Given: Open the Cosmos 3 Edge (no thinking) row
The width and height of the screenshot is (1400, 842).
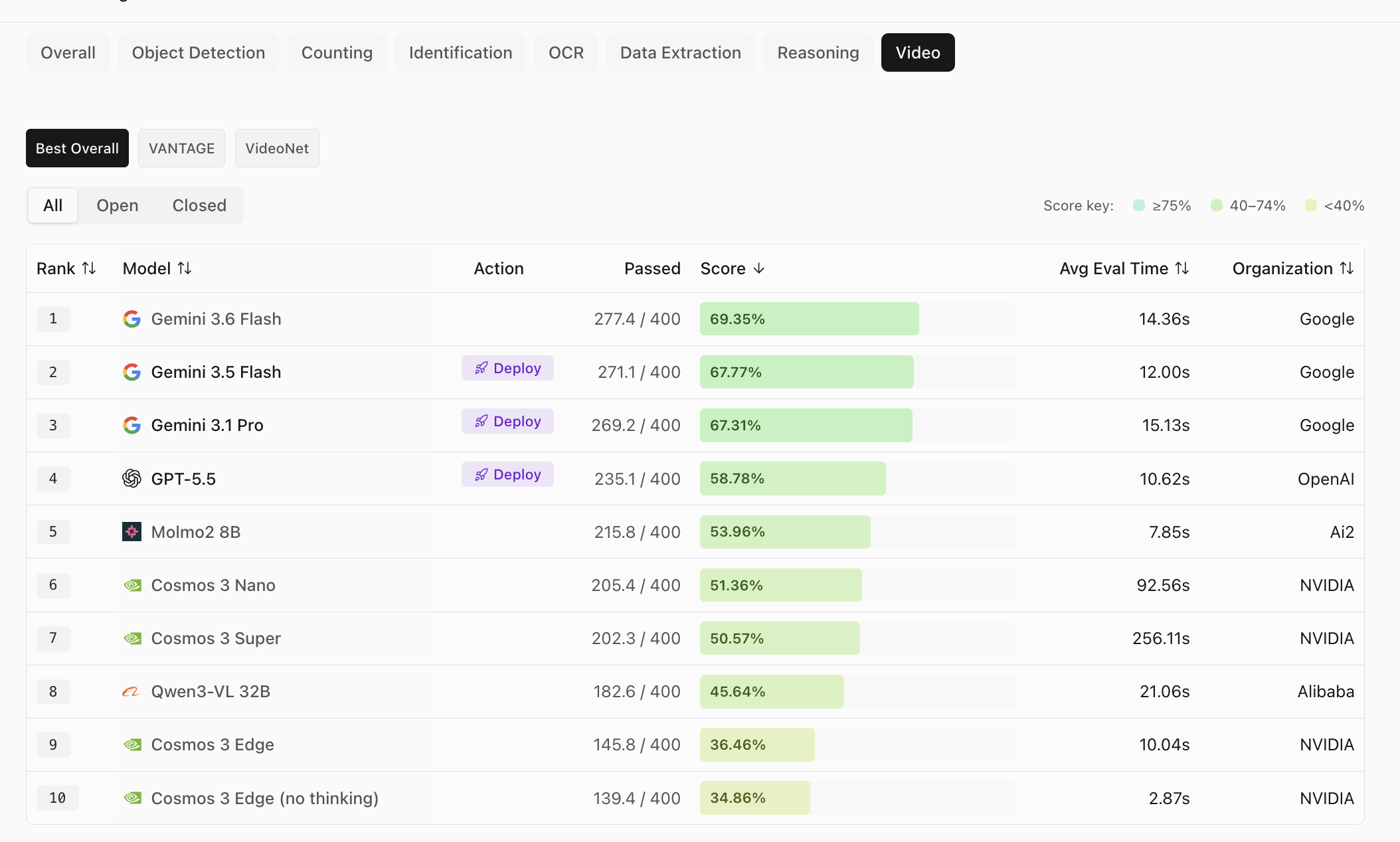Looking at the screenshot, I should (695, 798).
